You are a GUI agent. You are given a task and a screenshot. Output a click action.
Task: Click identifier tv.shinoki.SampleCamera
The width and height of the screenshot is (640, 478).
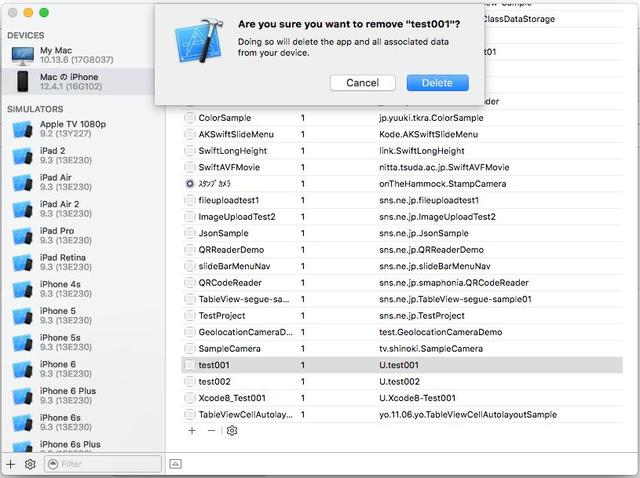(431, 349)
